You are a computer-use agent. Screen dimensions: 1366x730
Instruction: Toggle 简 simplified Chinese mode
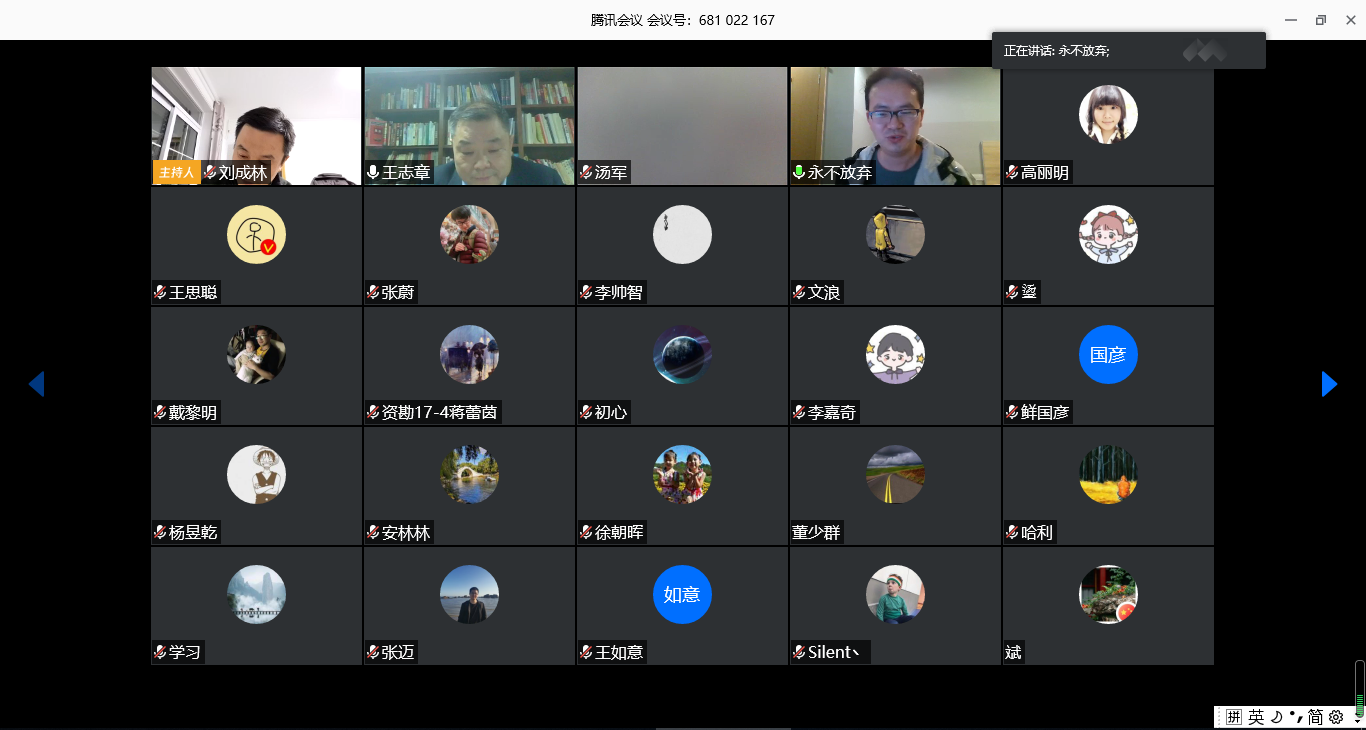(1315, 717)
